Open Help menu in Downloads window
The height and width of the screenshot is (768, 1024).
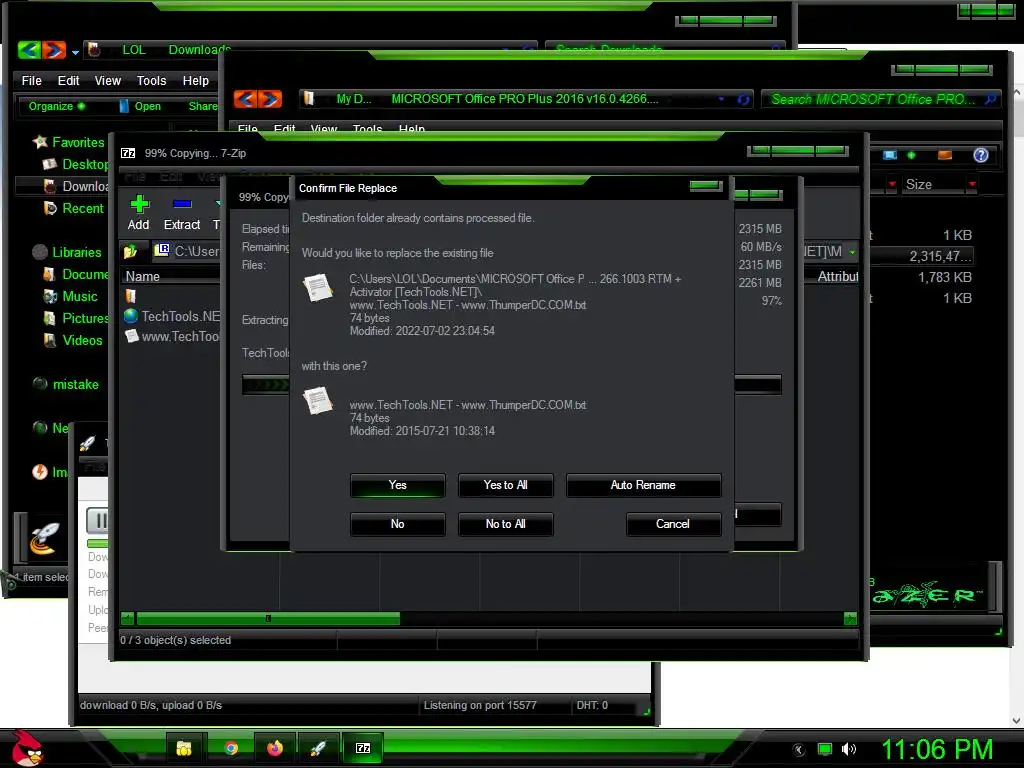click(196, 81)
